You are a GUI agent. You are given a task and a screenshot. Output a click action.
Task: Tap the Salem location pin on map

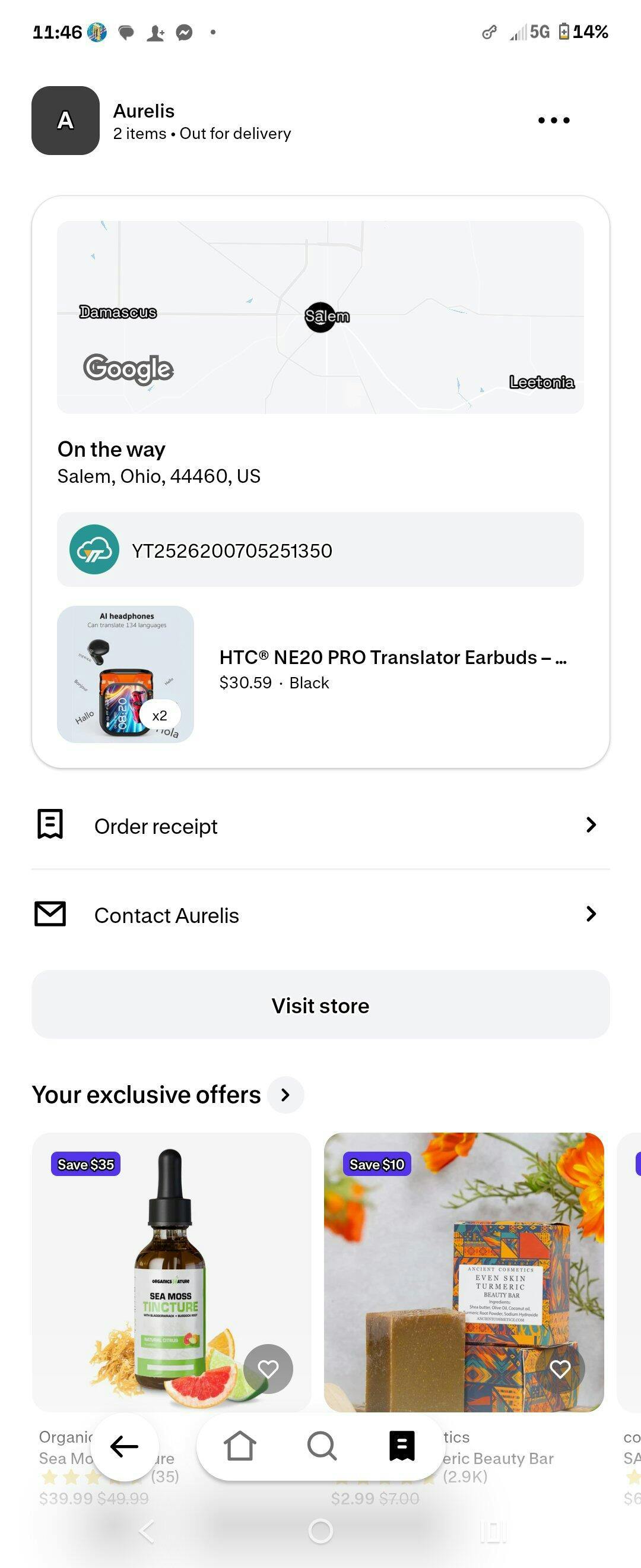pos(320,317)
